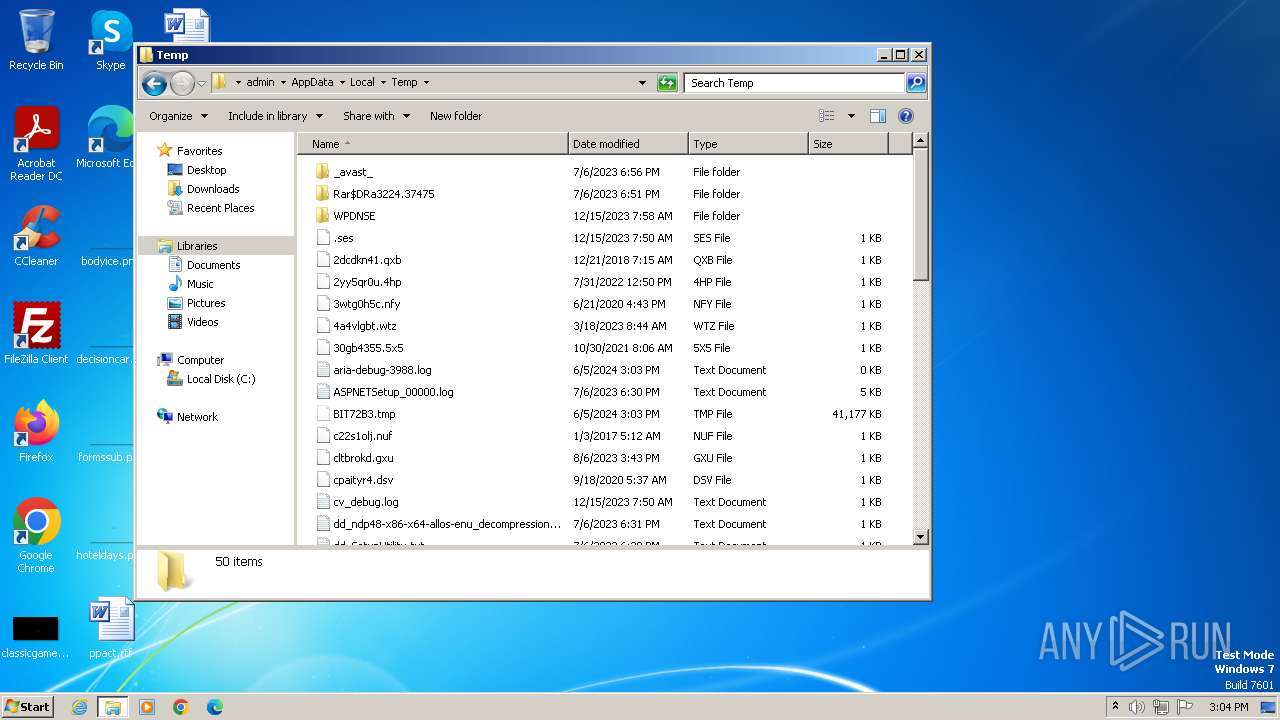Open the Windows Start menu

(x=28, y=706)
